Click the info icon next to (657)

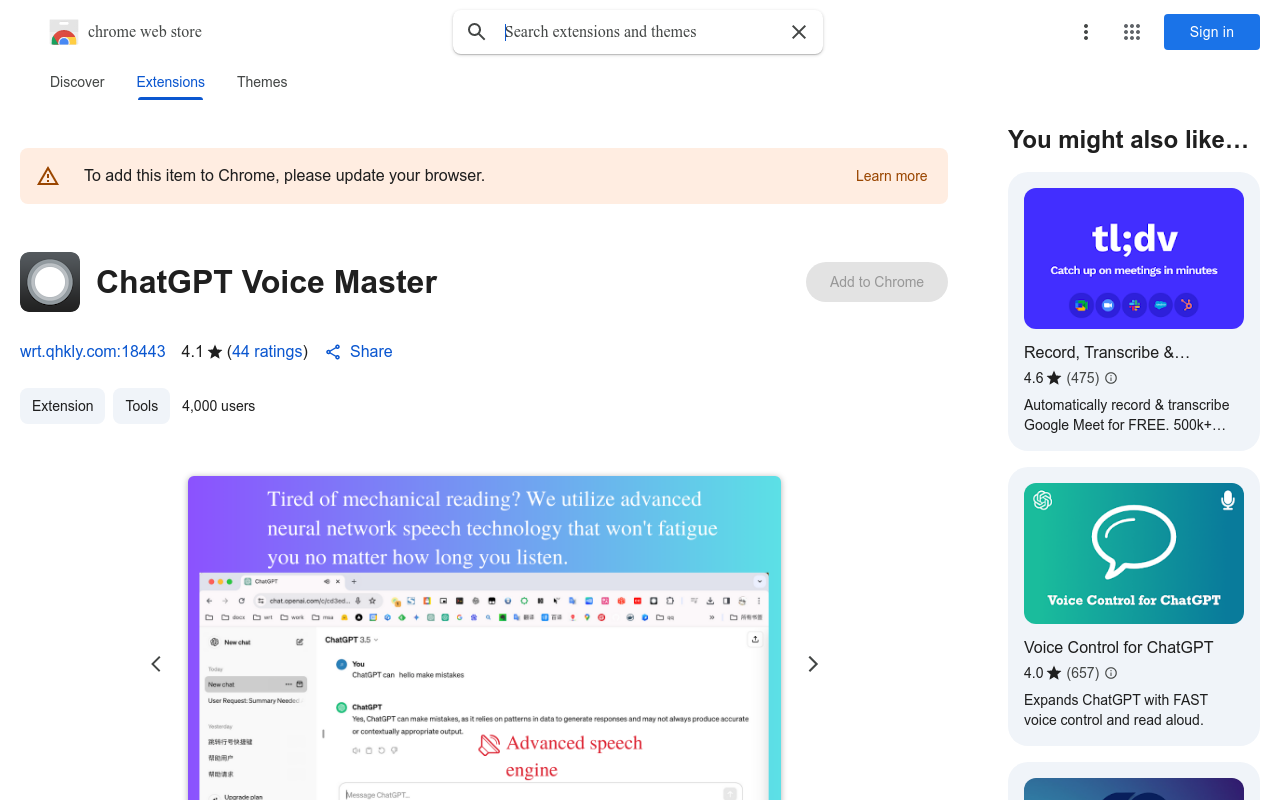pos(1111,673)
